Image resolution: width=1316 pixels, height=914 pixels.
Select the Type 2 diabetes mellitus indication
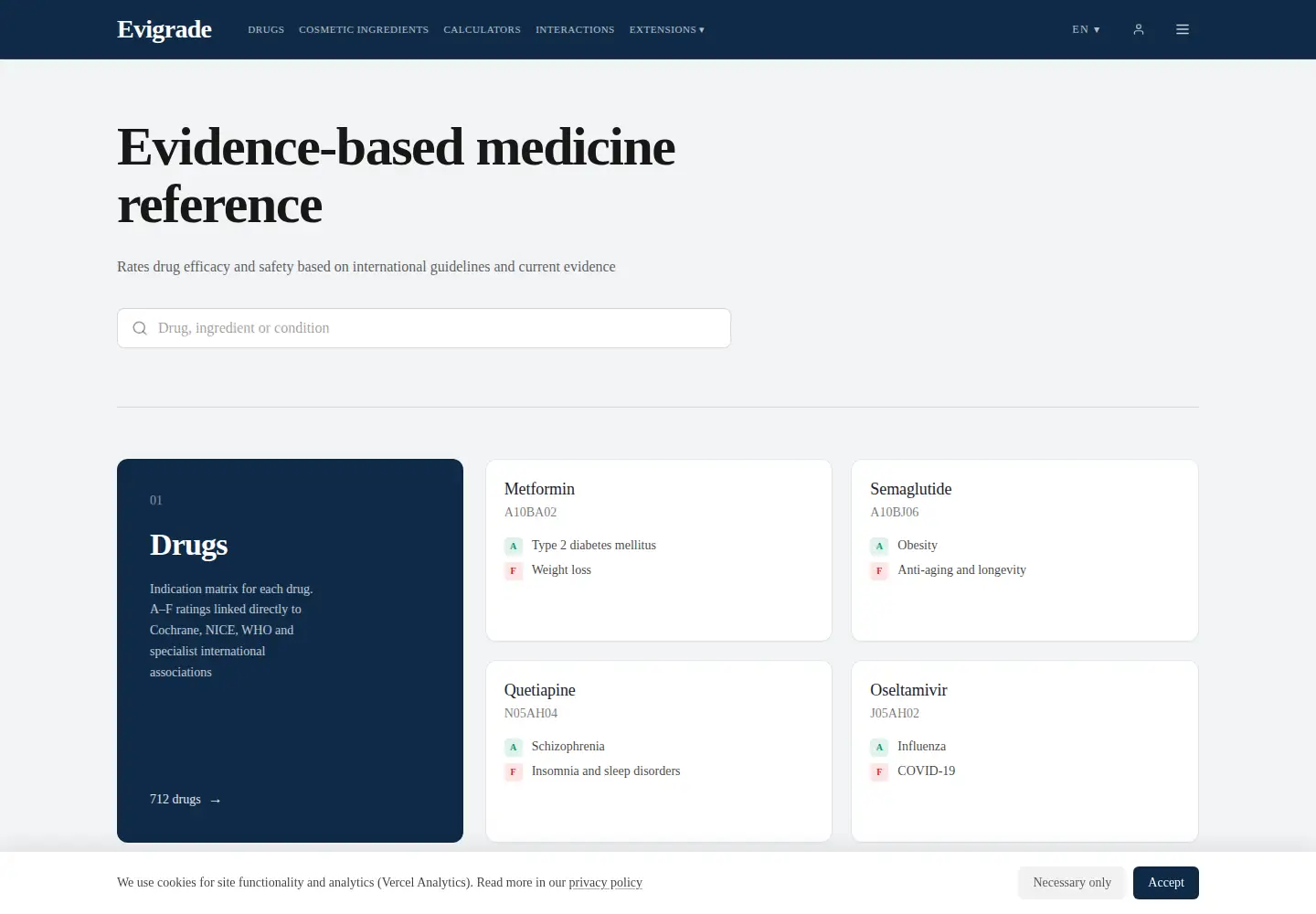[594, 546]
